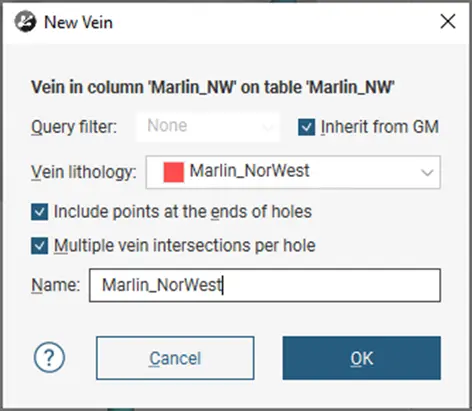Viewport: 472px width, 411px height.
Task: Click into the Name text field
Action: tap(265, 285)
